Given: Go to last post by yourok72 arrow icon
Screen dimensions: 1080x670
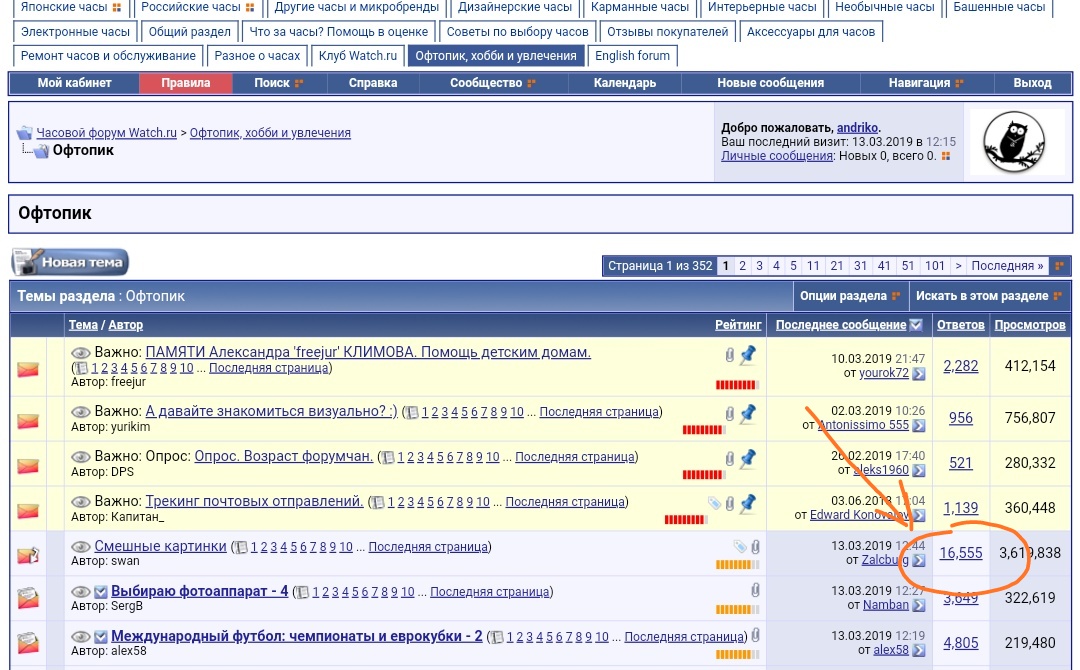Looking at the screenshot, I should tap(918, 373).
